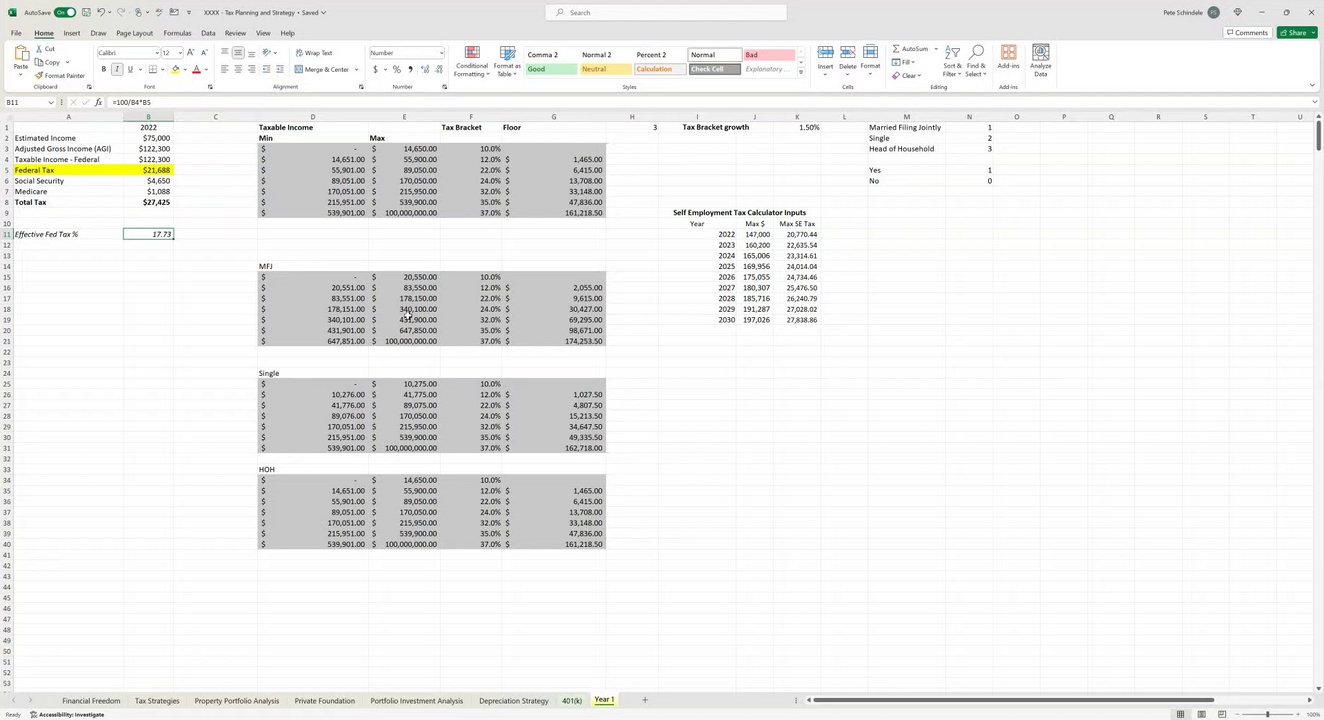The image size is (1324, 720).
Task: Apply the Check Cell style
Action: (714, 69)
